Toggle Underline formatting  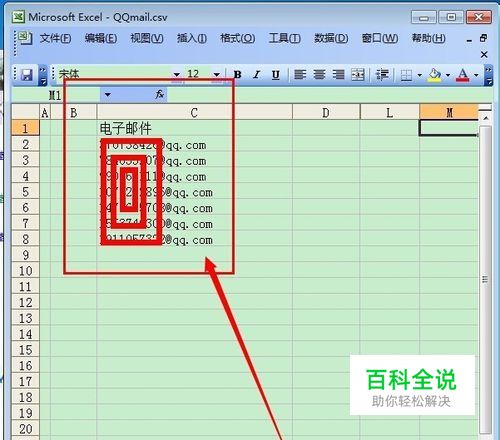pos(275,74)
